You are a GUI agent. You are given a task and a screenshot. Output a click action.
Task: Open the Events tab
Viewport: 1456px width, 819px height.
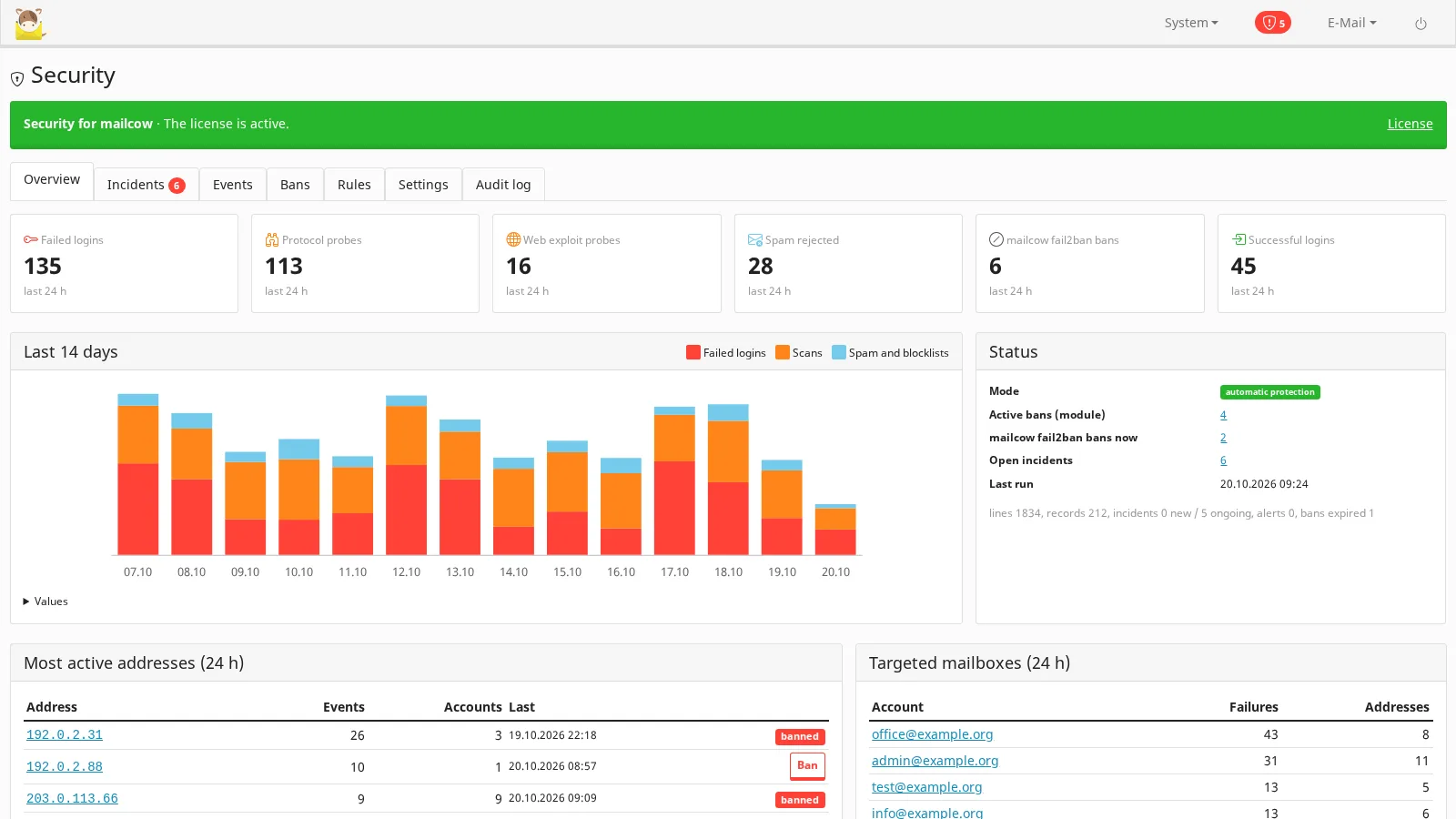[x=233, y=185]
